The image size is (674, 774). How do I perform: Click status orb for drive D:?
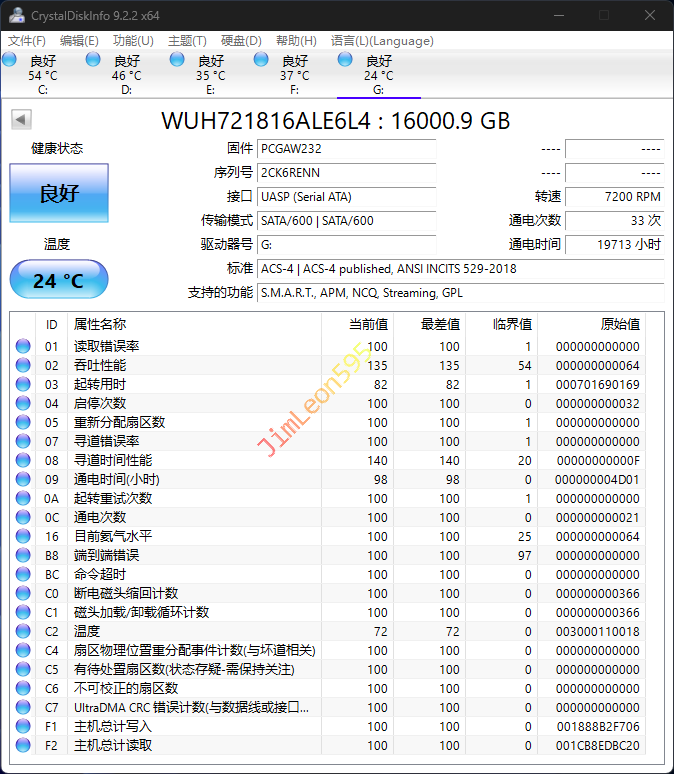click(94, 60)
